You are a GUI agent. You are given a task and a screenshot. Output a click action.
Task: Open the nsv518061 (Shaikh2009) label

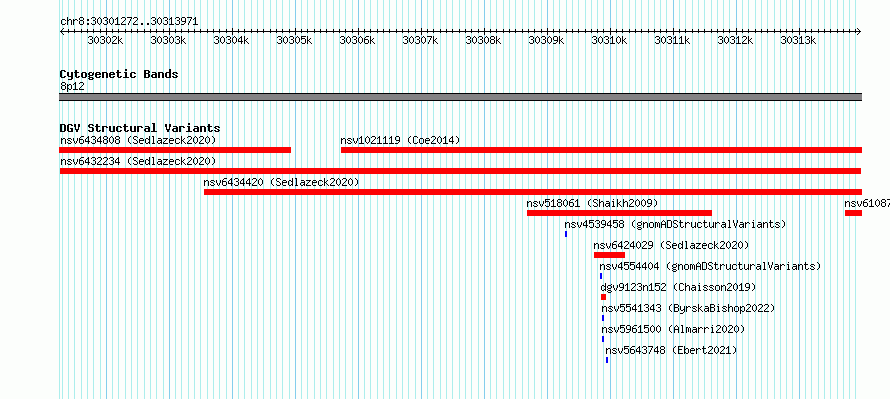point(592,203)
